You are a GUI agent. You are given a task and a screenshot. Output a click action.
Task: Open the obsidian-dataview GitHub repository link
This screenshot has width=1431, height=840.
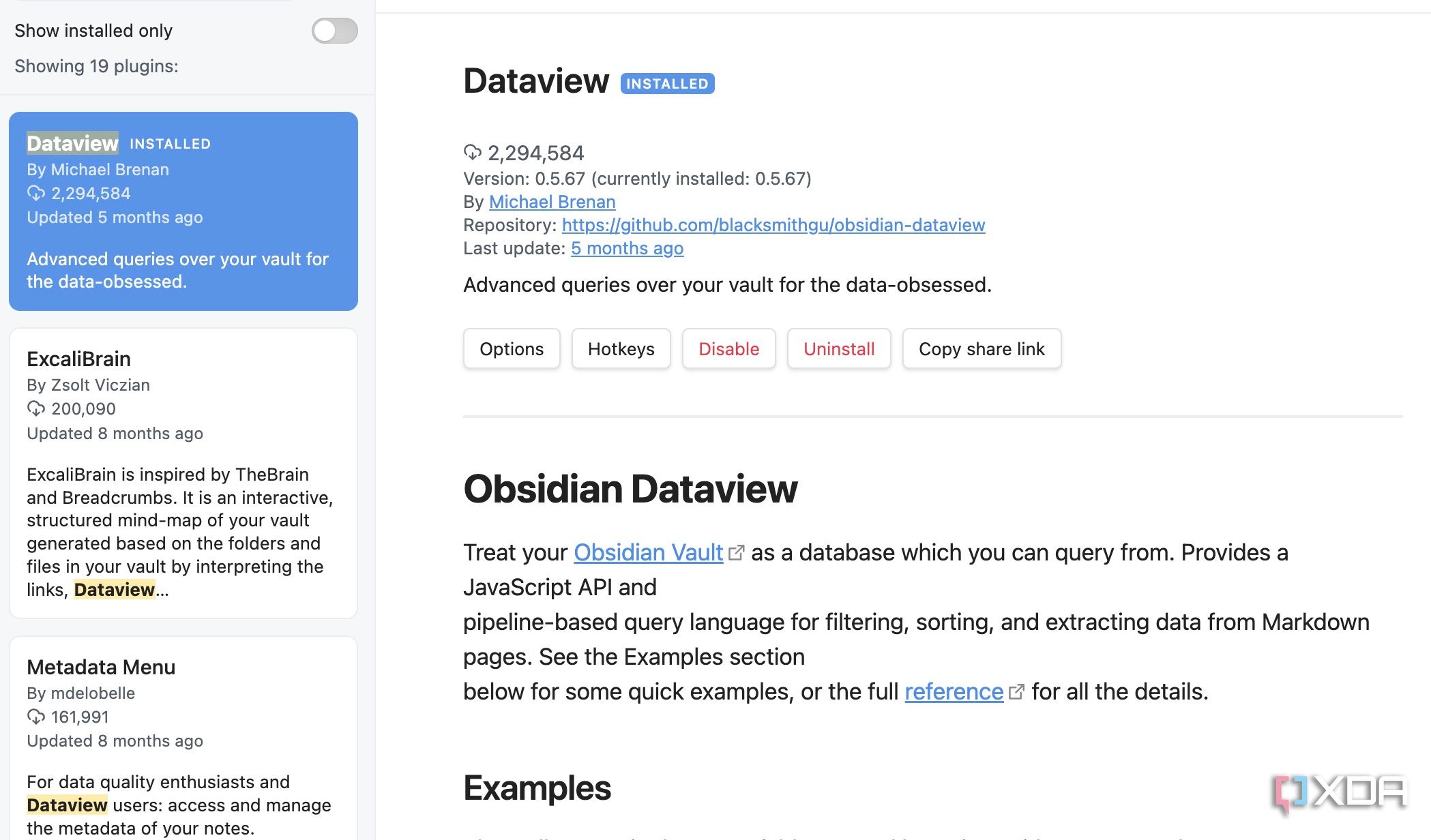tap(773, 225)
